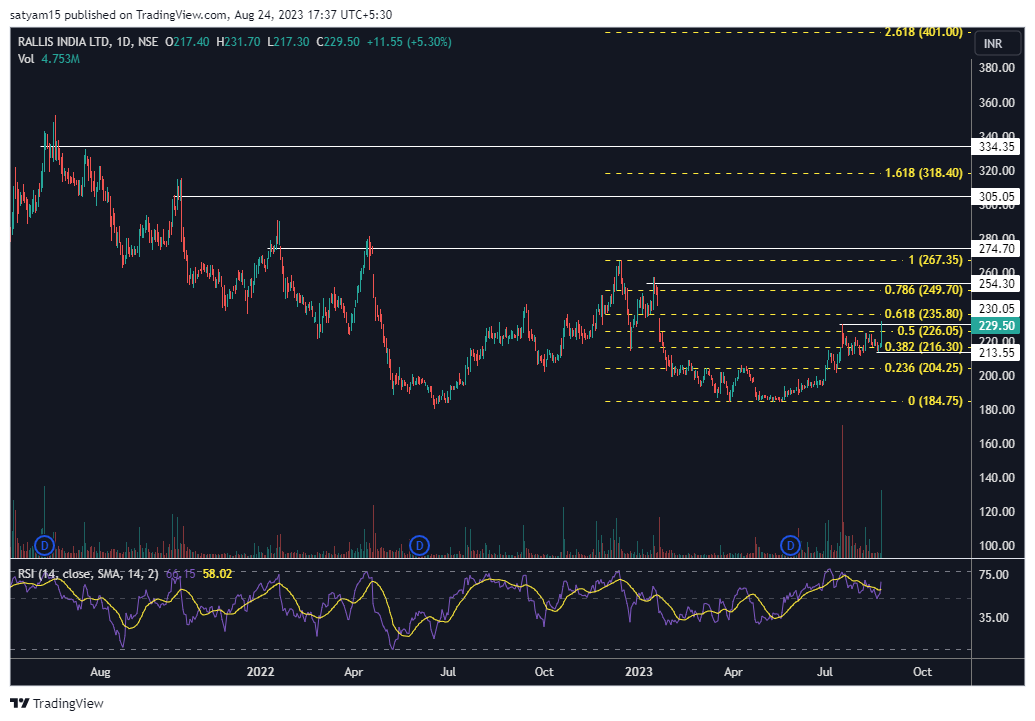Click the RSI value 58.02

pos(217,574)
